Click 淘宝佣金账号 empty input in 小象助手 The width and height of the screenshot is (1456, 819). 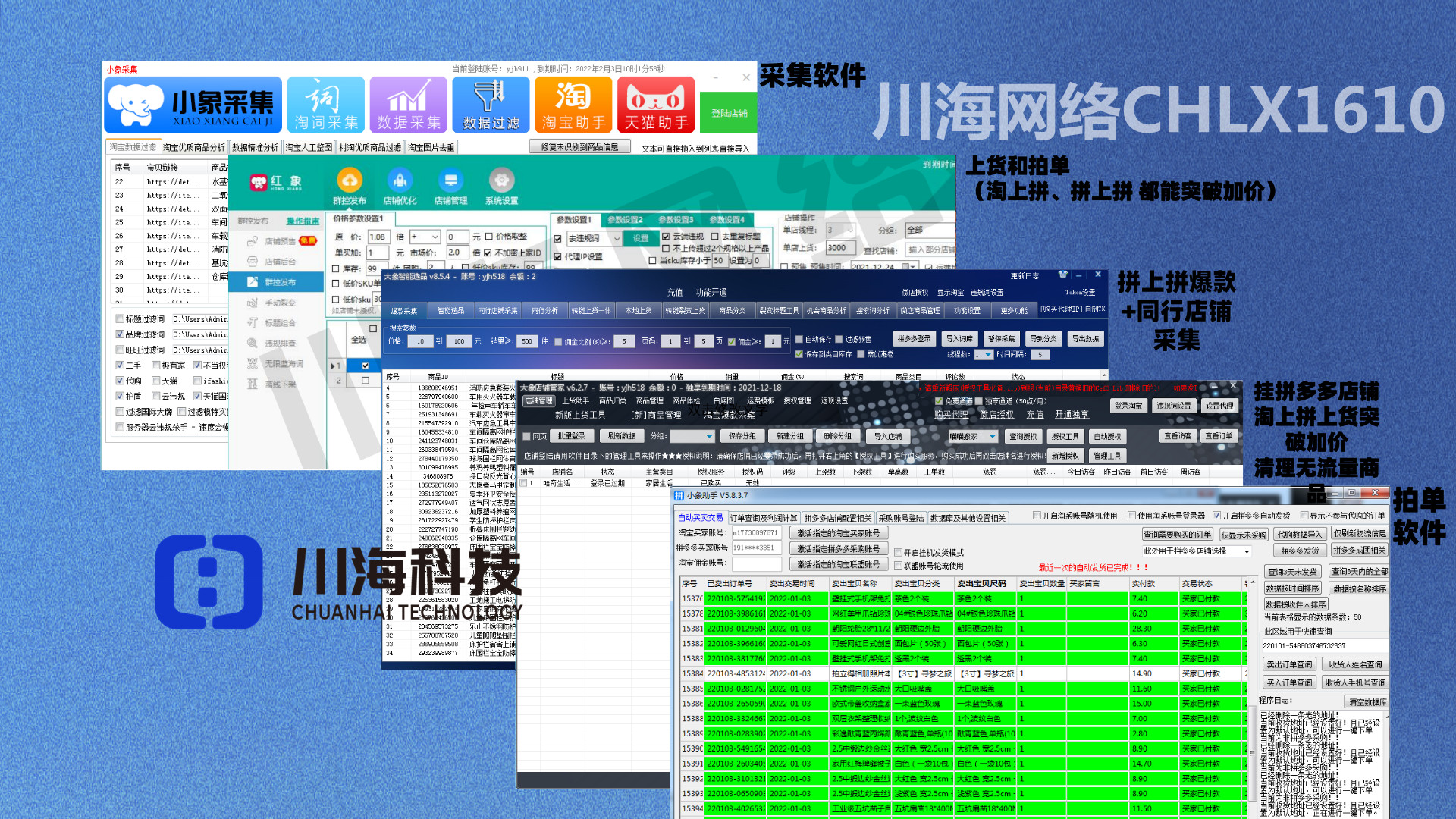pos(756,563)
